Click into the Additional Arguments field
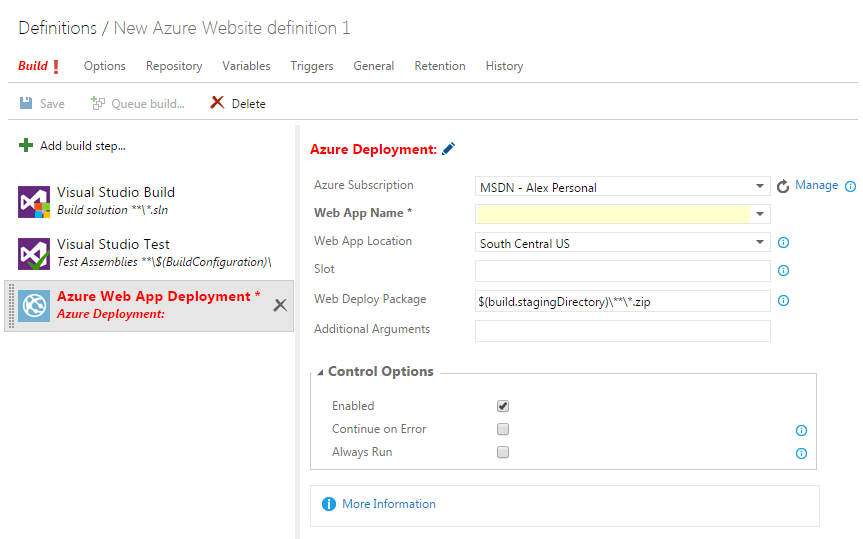 pos(622,331)
